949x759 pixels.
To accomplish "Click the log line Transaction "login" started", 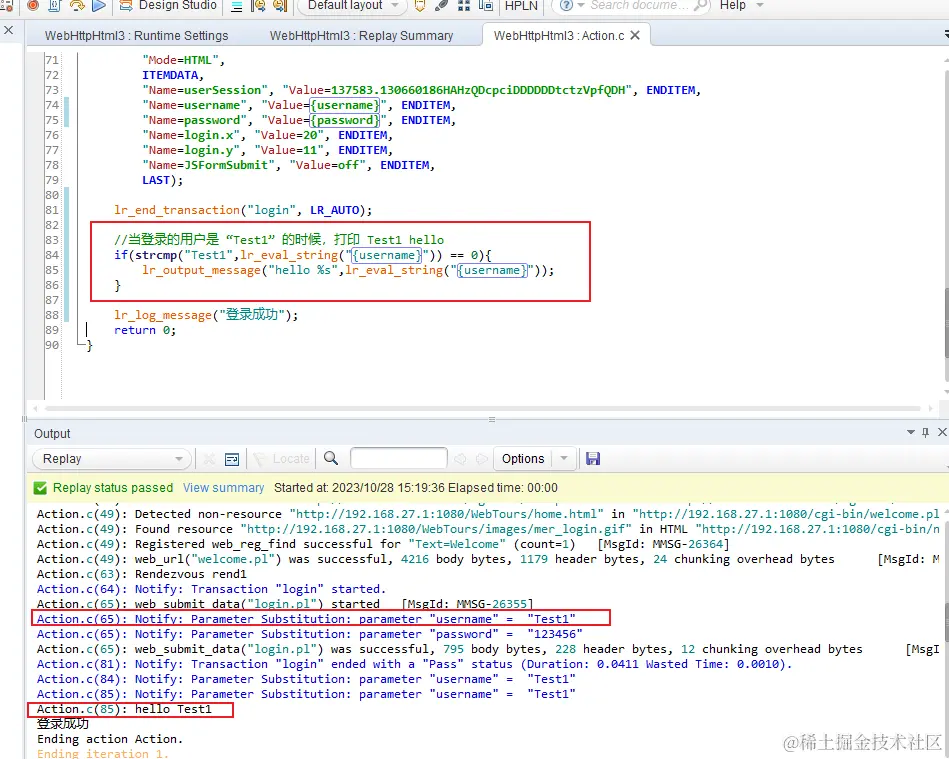I will [x=211, y=589].
